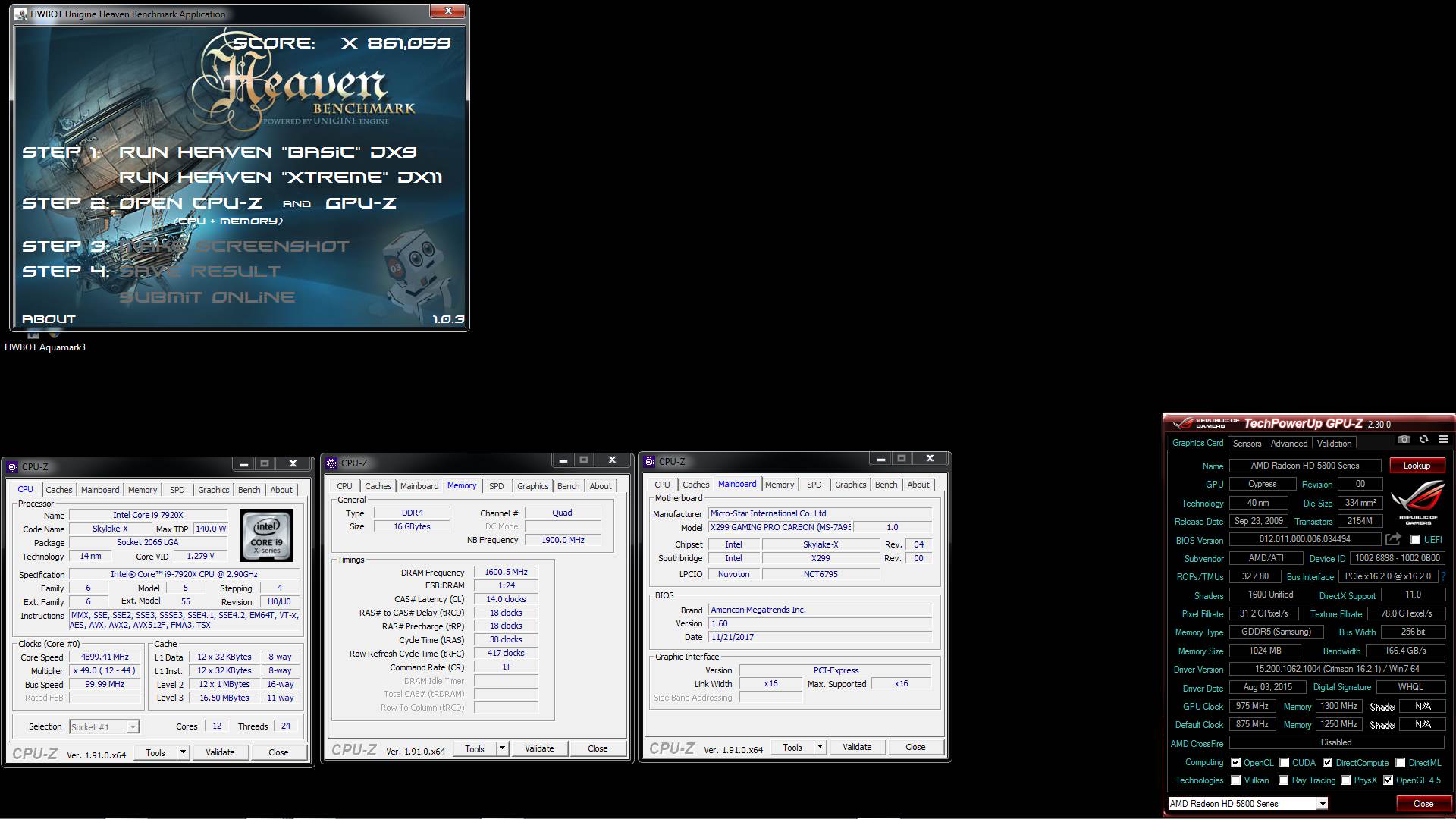Toggle OpenGL 4.5 checkbox in GPU-Z
The image size is (1456, 819).
point(1388,780)
